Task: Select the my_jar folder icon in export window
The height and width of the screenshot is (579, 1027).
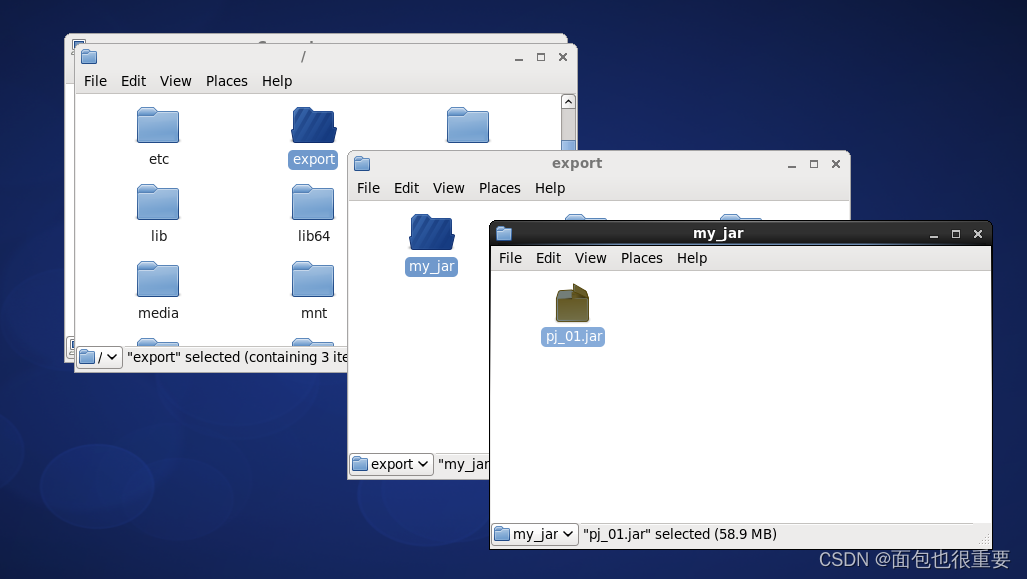Action: coord(432,233)
